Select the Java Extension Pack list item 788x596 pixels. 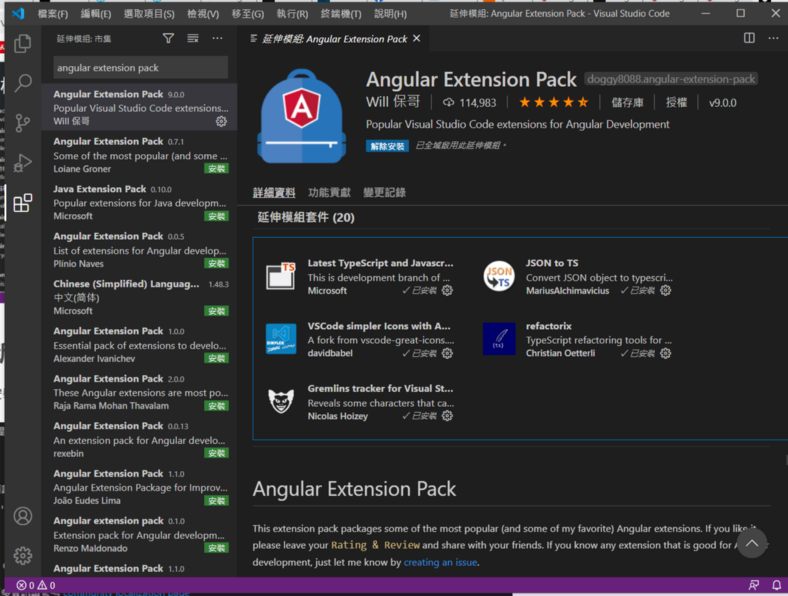coord(139,202)
